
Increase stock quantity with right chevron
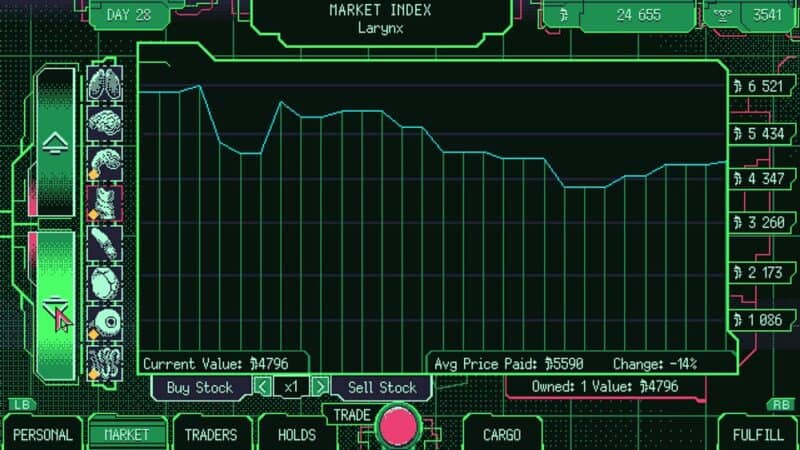(320, 387)
